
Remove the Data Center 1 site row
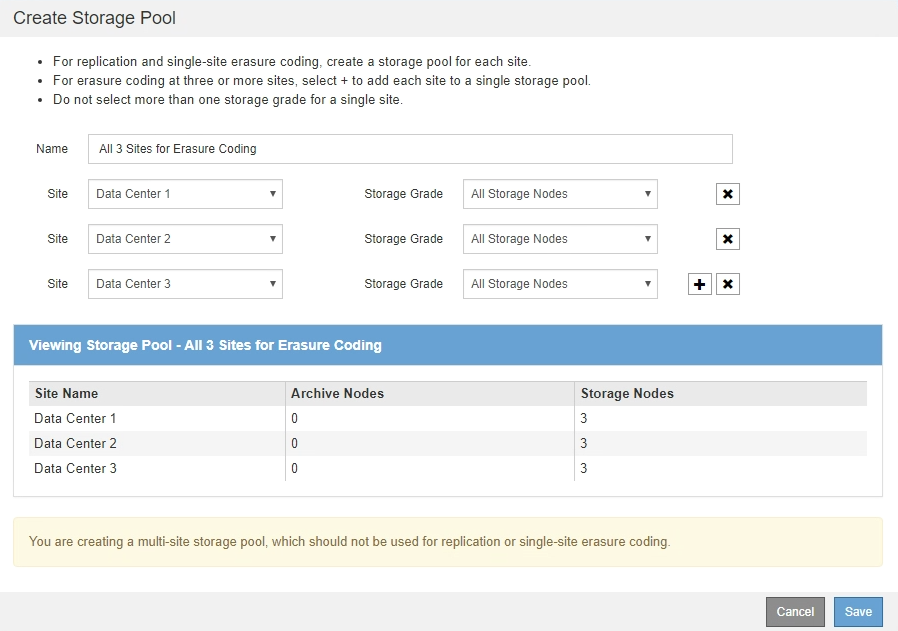[x=728, y=194]
